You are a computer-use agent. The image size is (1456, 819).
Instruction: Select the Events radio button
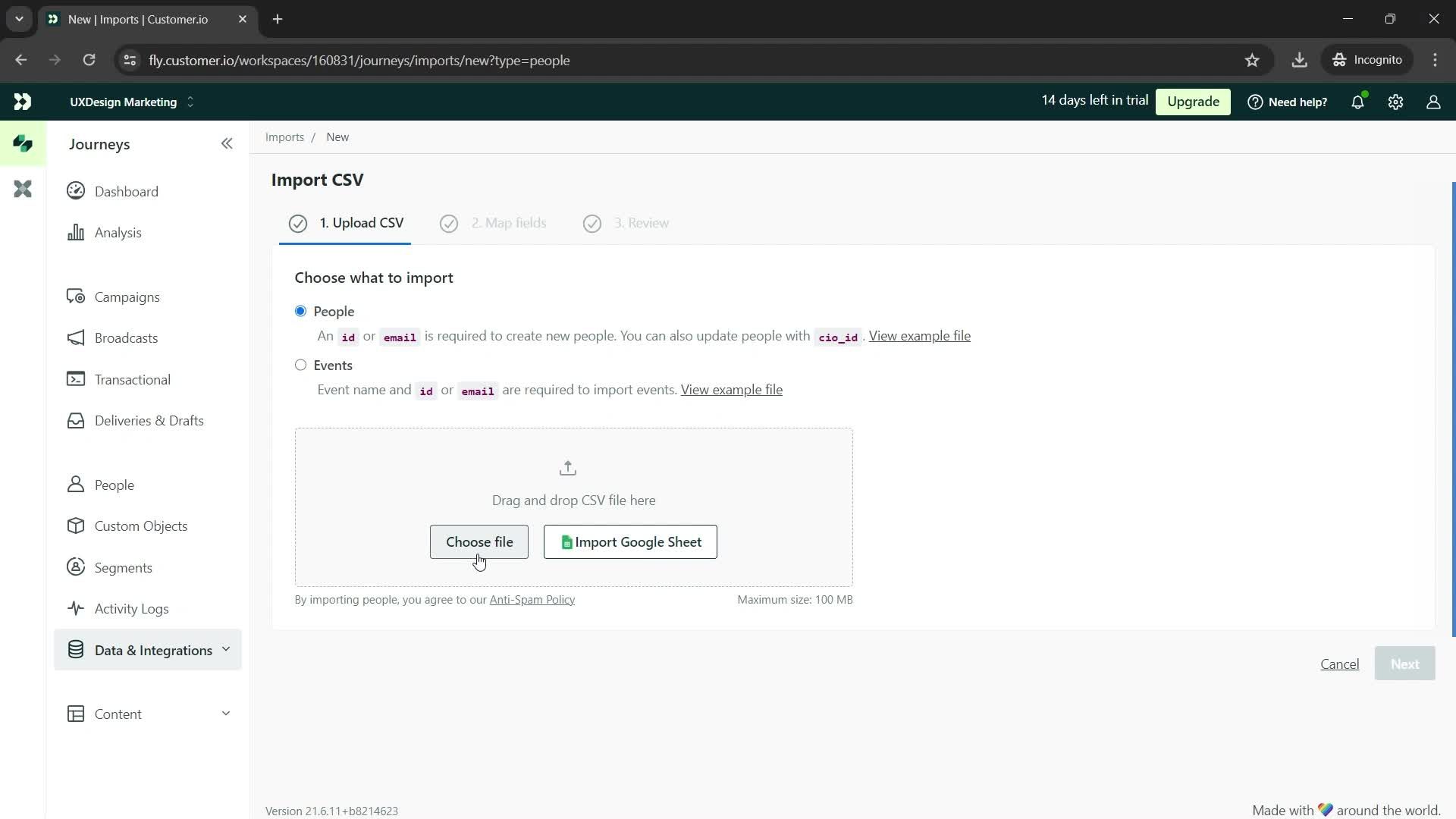pos(300,365)
